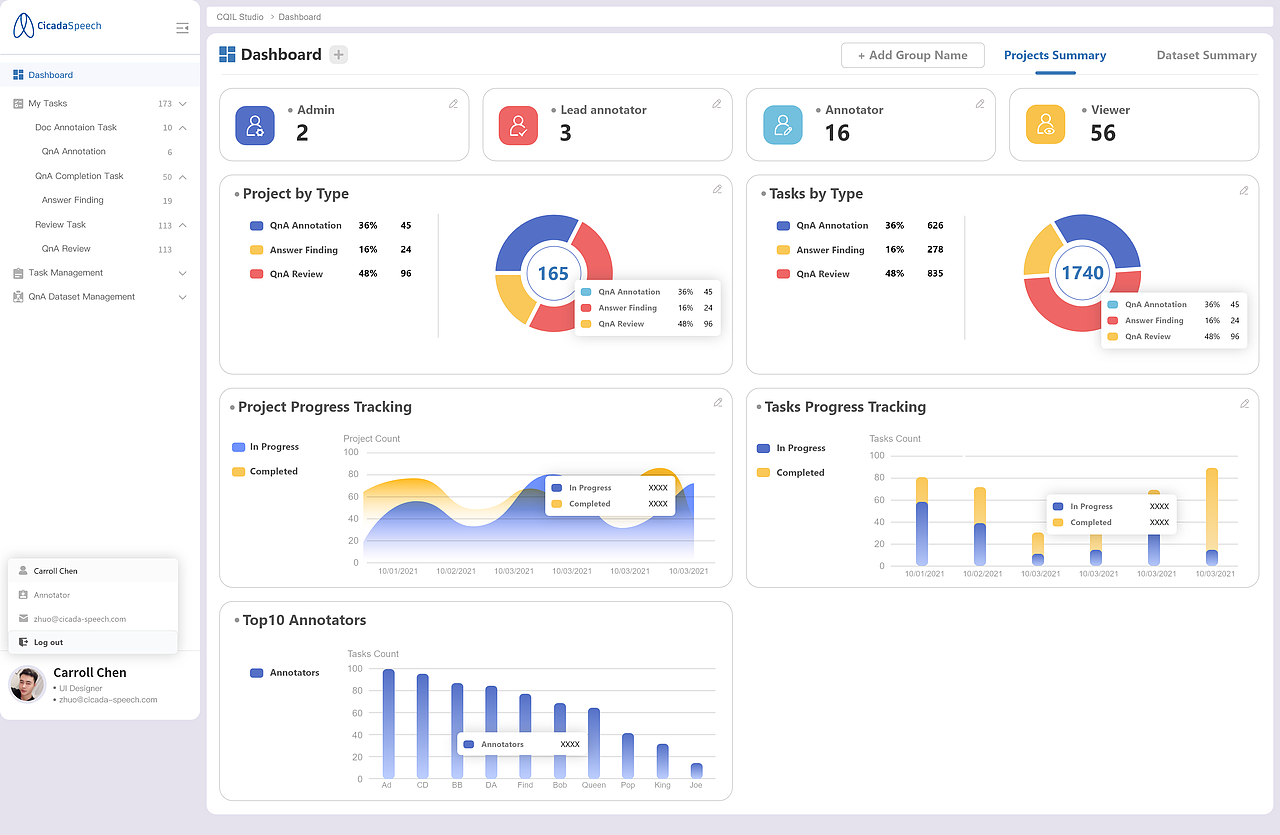
Task: Toggle Answer Finding legend in Tasks by Type
Action: click(x=820, y=250)
